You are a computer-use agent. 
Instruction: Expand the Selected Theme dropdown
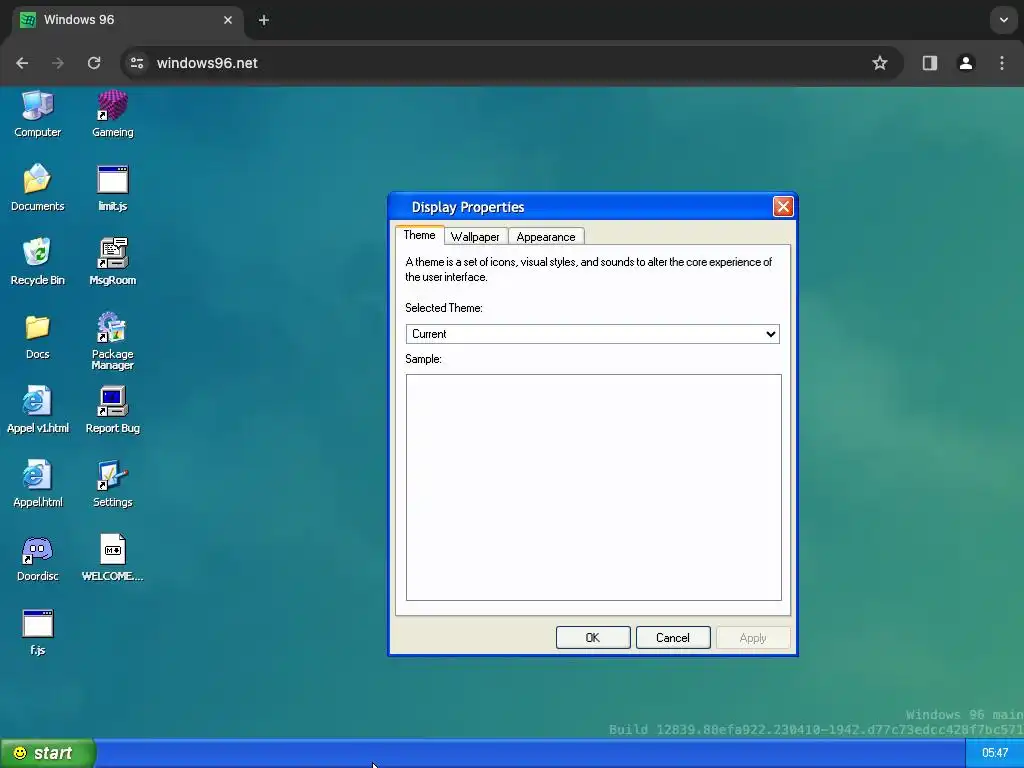click(x=592, y=334)
